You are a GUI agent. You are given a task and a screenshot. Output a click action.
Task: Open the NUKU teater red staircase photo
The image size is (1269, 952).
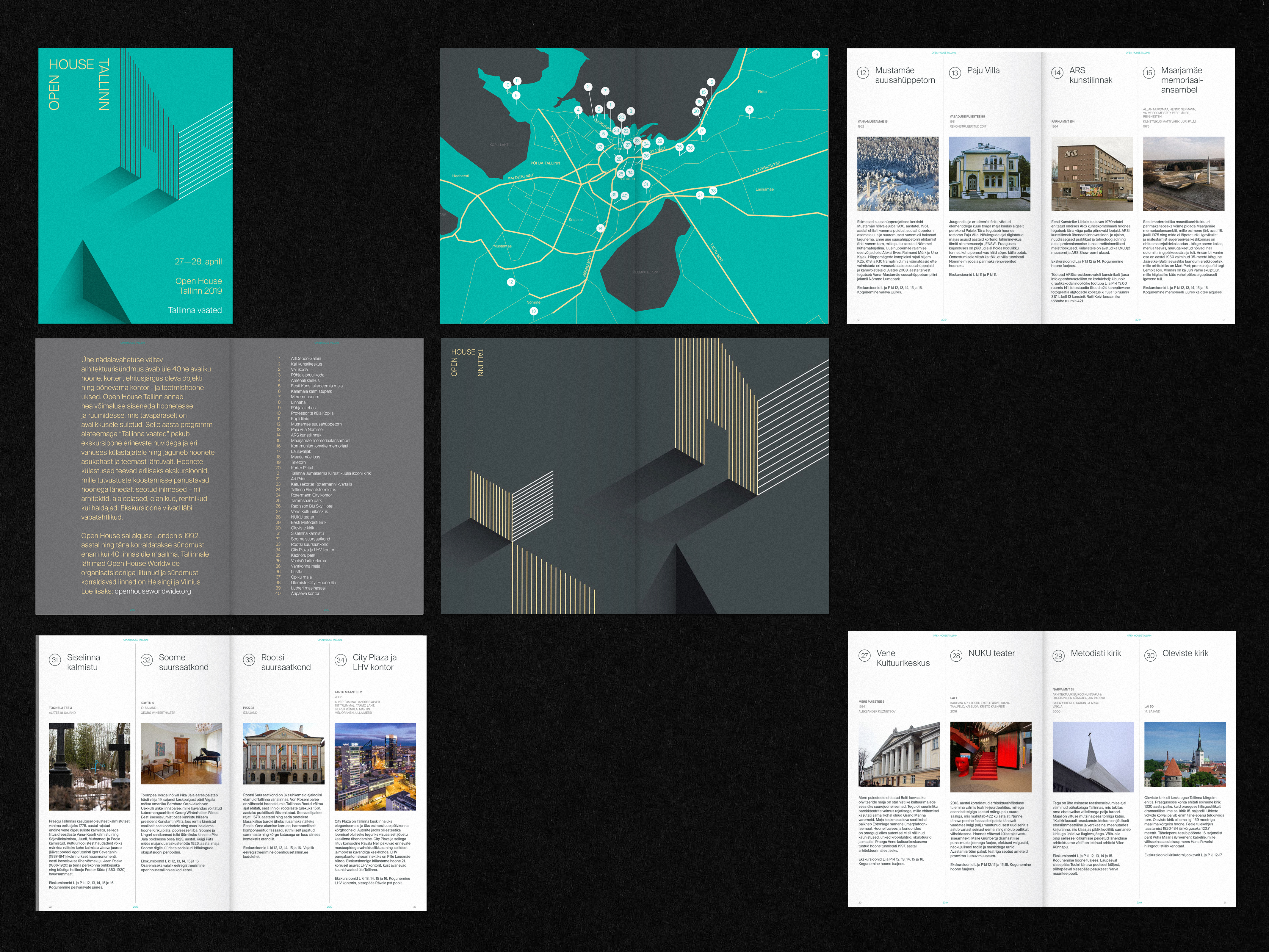991,757
